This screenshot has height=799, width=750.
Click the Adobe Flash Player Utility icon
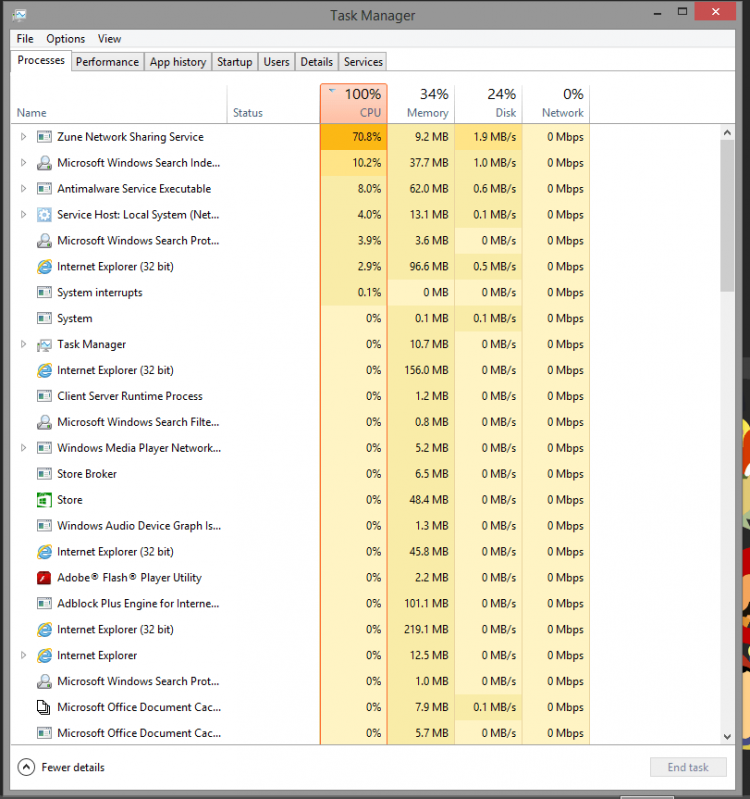pyautogui.click(x=44, y=577)
